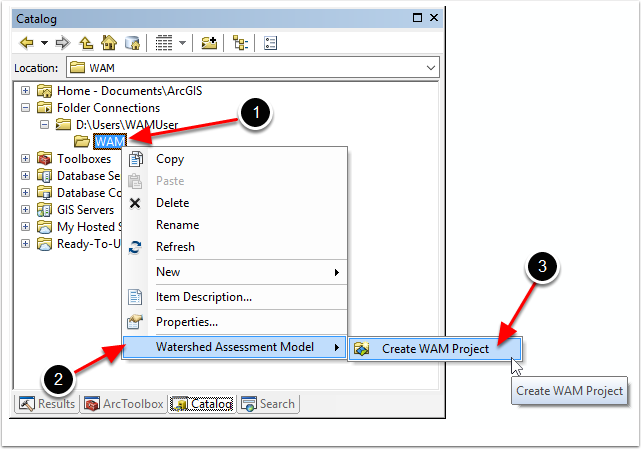The image size is (641, 449).
Task: Click the Delete X icon in menu
Action: tap(135, 203)
